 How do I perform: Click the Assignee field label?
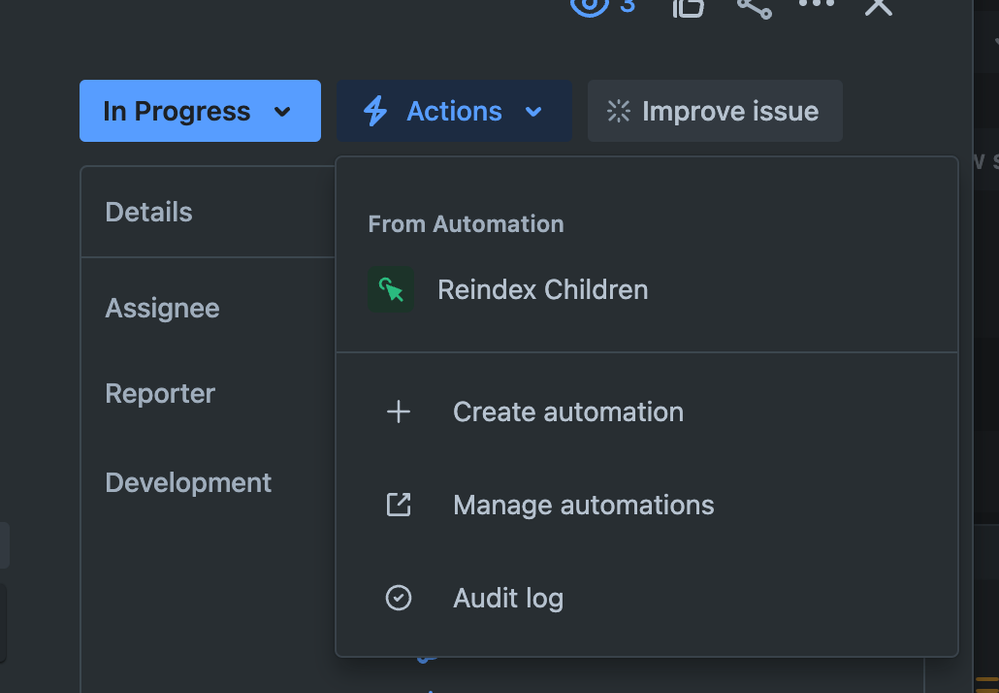pyautogui.click(x=162, y=308)
